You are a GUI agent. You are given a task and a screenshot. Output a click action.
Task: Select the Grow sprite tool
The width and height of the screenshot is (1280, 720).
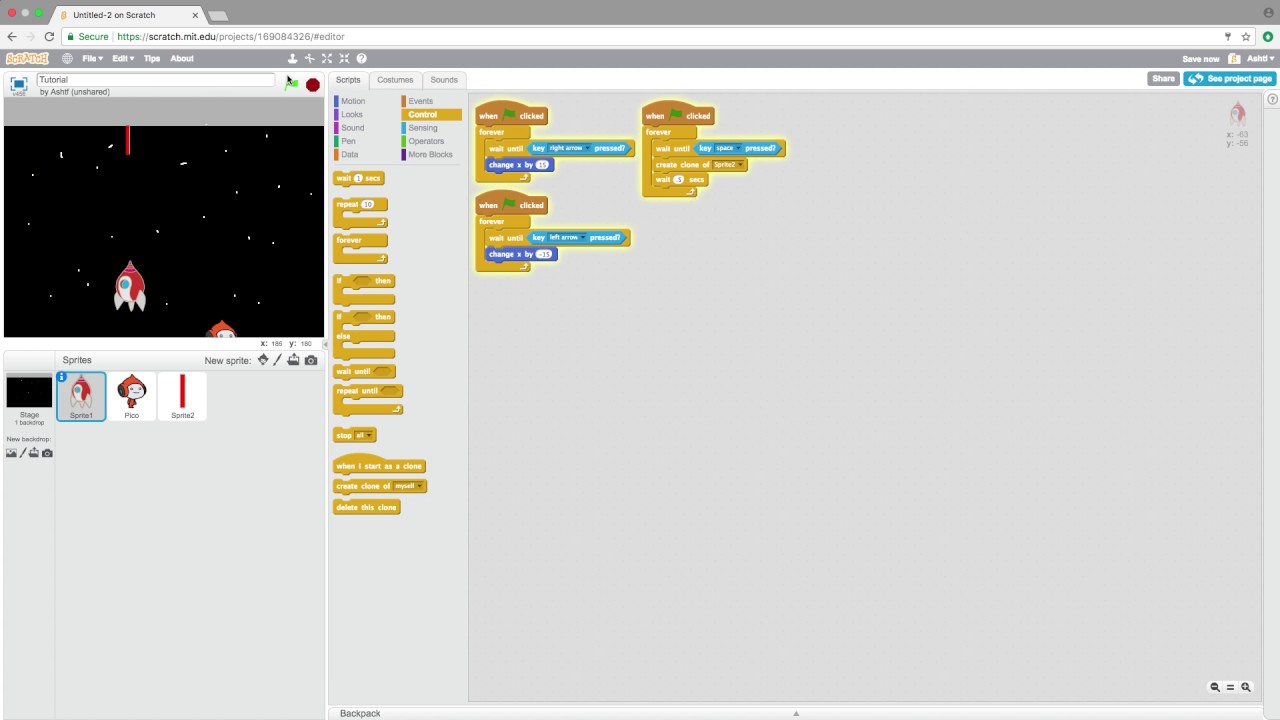point(327,59)
